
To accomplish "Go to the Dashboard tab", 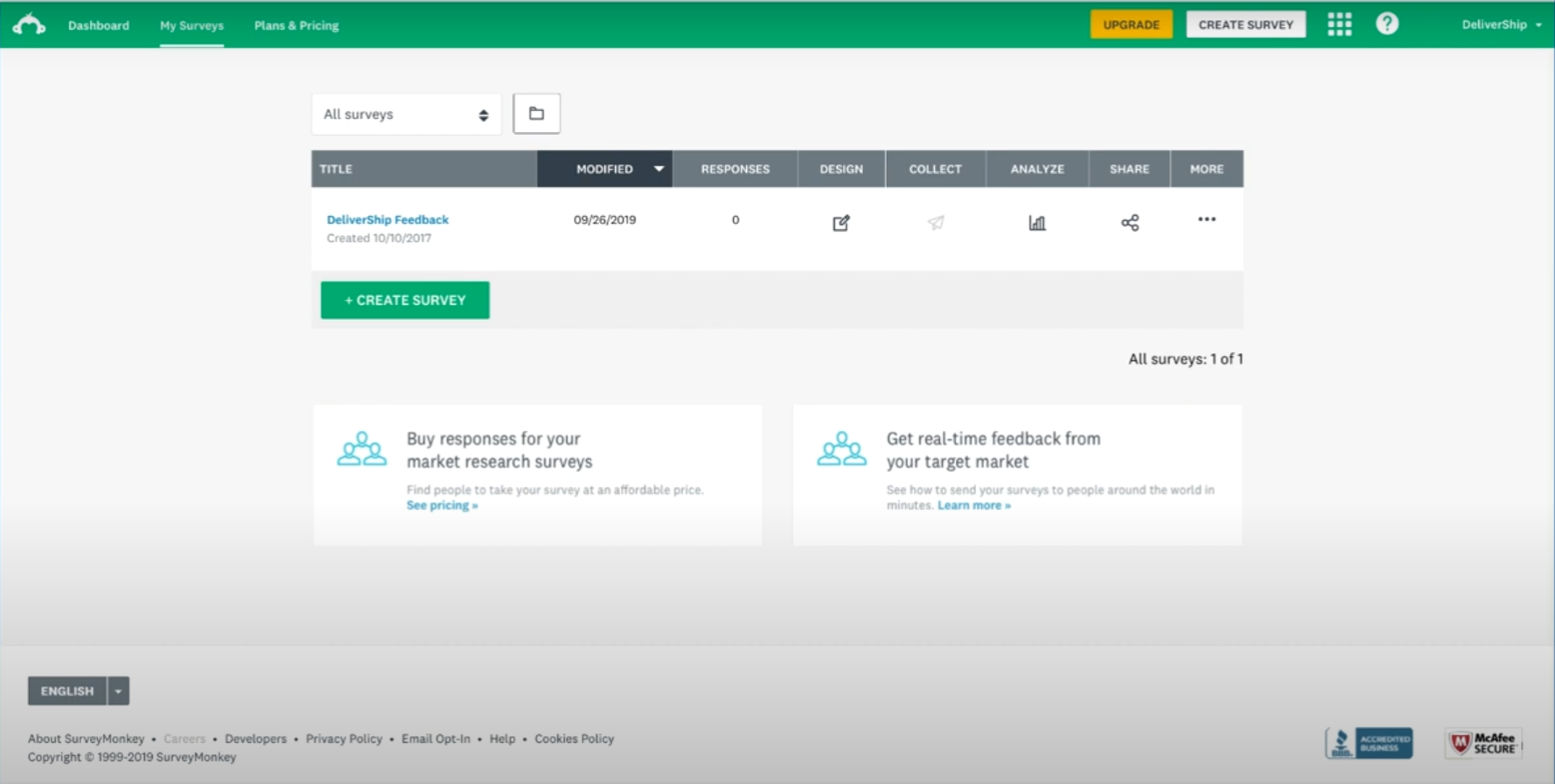I will pyautogui.click(x=99, y=25).
